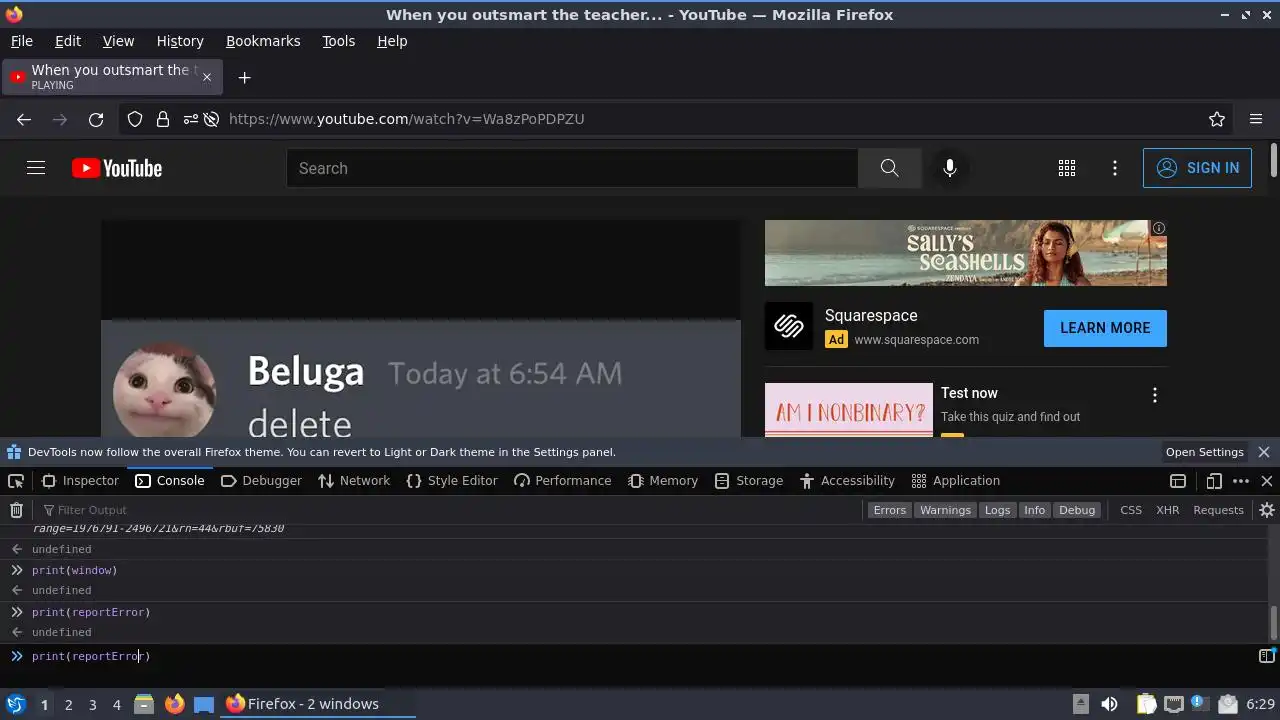Open the File menu
Image resolution: width=1280 pixels, height=720 pixels.
pyautogui.click(x=22, y=41)
